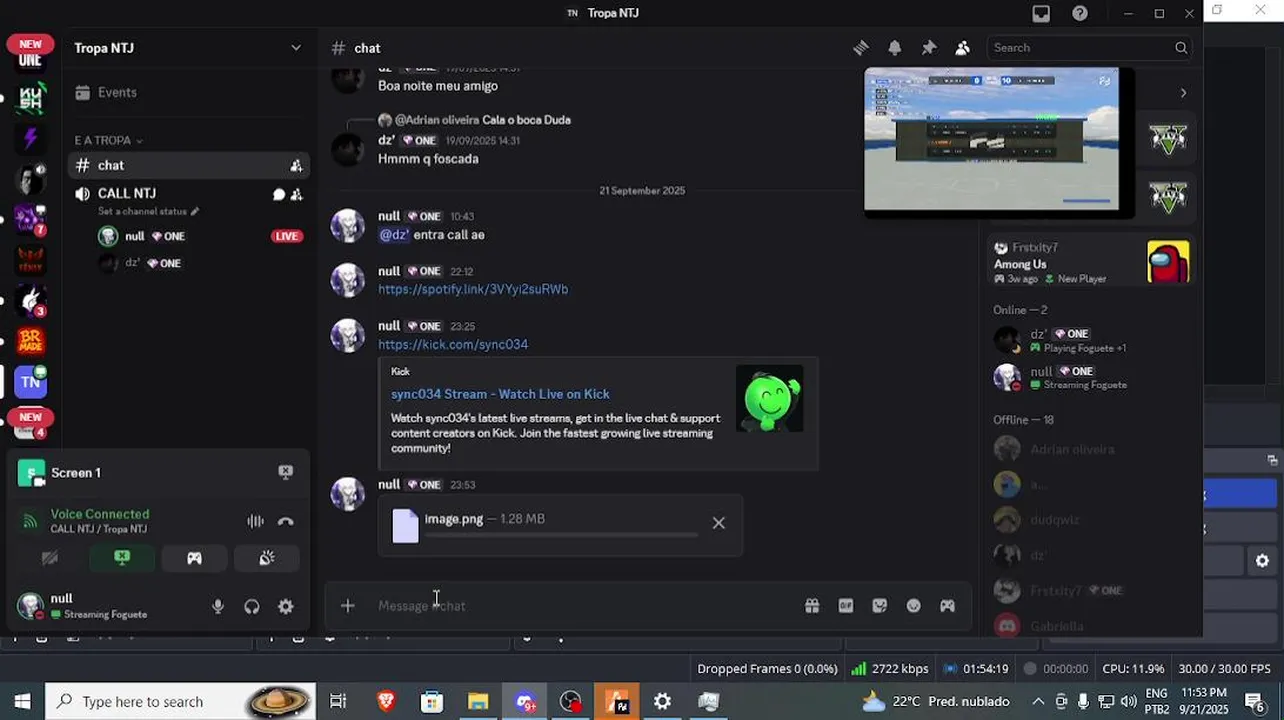Open apps controller icon in message bar
The width and height of the screenshot is (1284, 720).
pos(947,606)
